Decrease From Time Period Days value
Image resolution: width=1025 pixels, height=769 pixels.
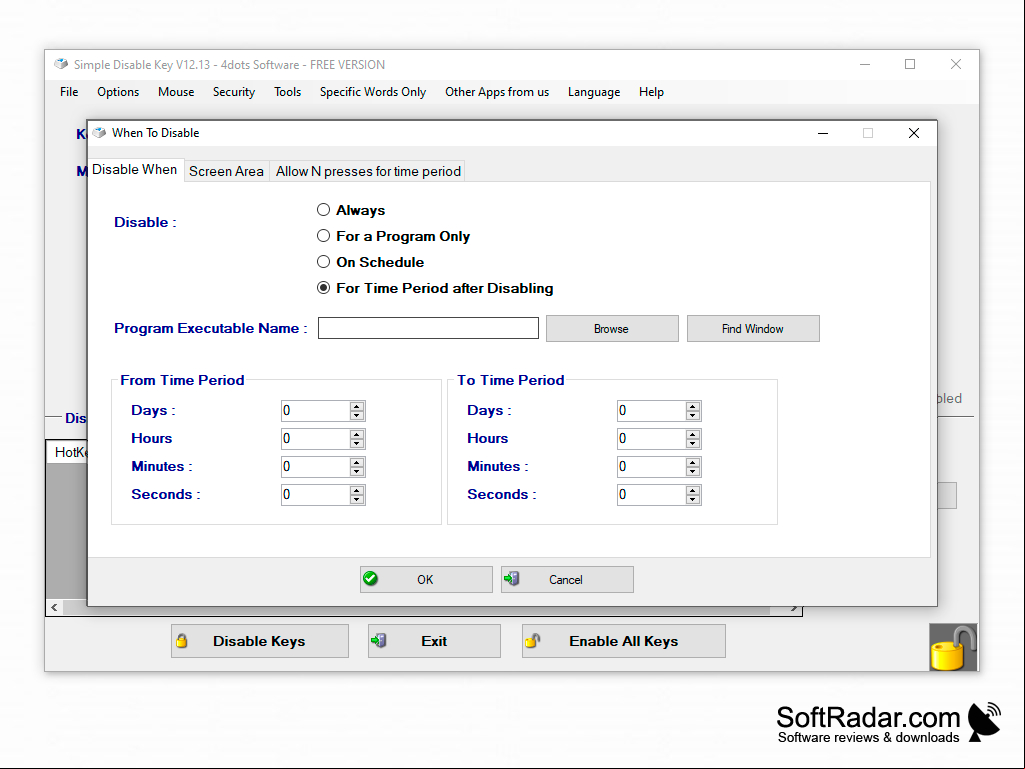pyautogui.click(x=357, y=415)
